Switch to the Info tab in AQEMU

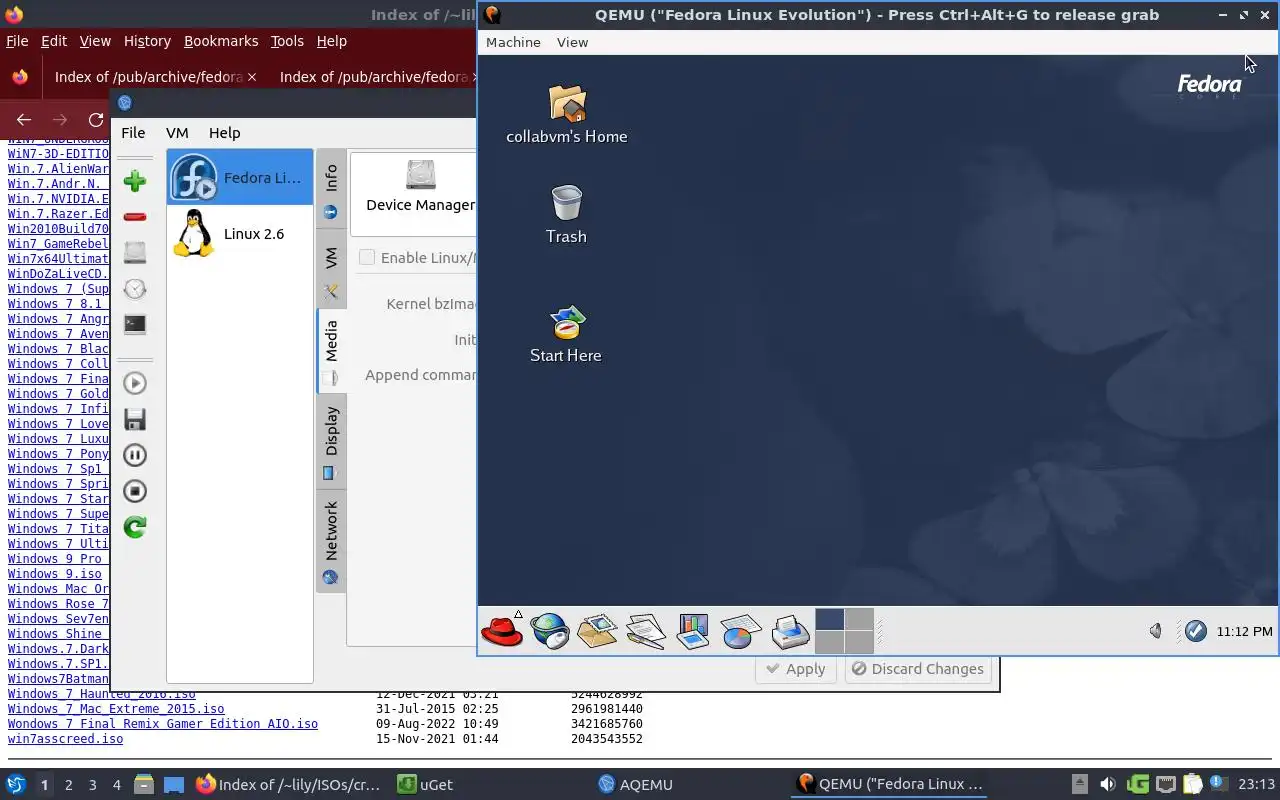[x=331, y=190]
